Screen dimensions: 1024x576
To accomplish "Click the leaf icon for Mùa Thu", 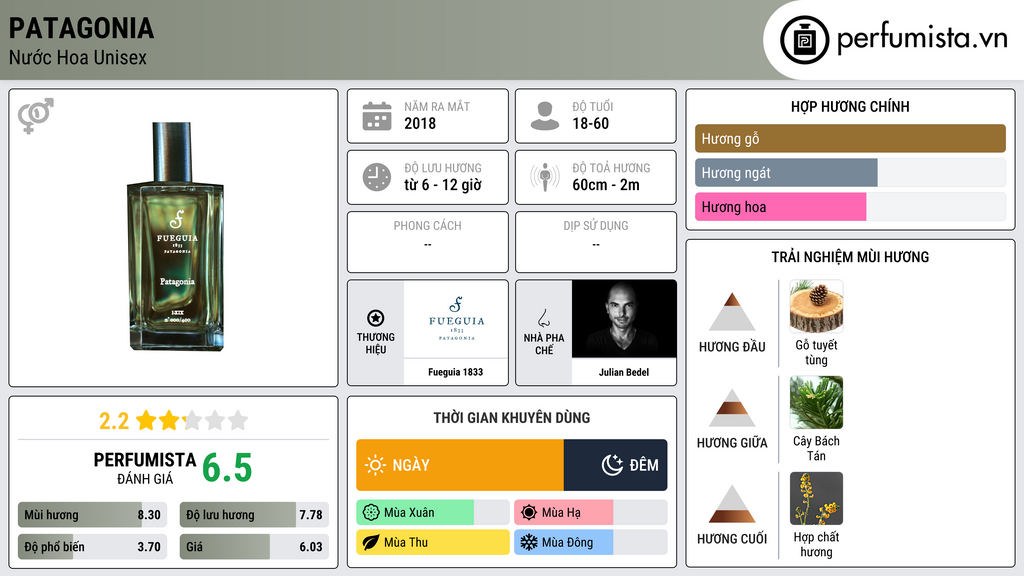I will point(371,542).
